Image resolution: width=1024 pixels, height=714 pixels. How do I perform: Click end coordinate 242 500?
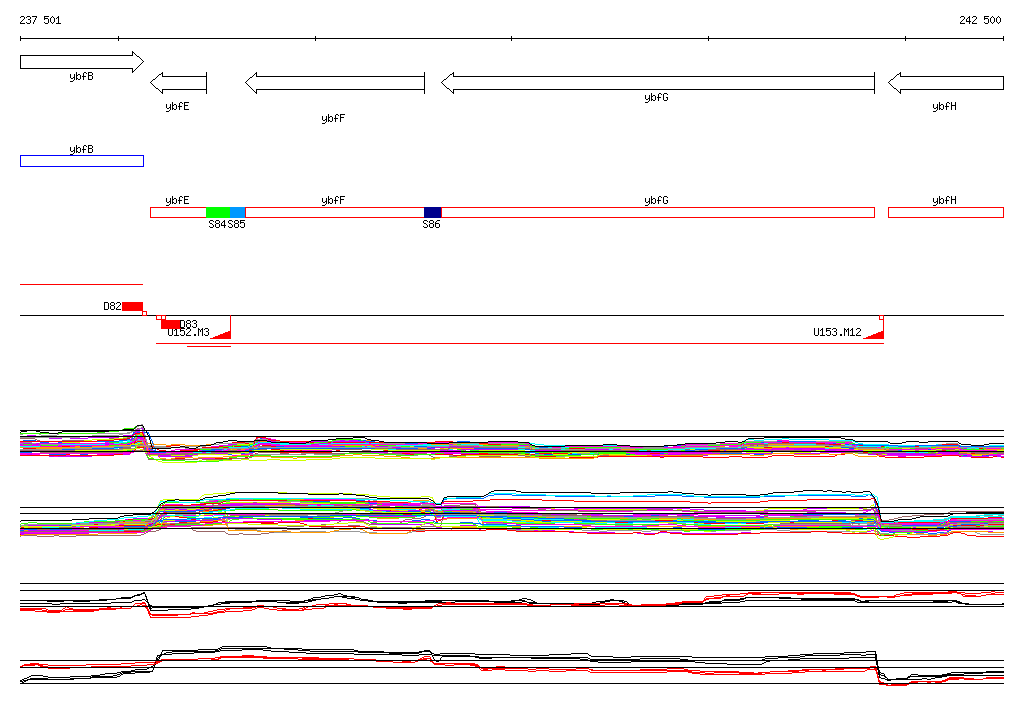tap(980, 20)
